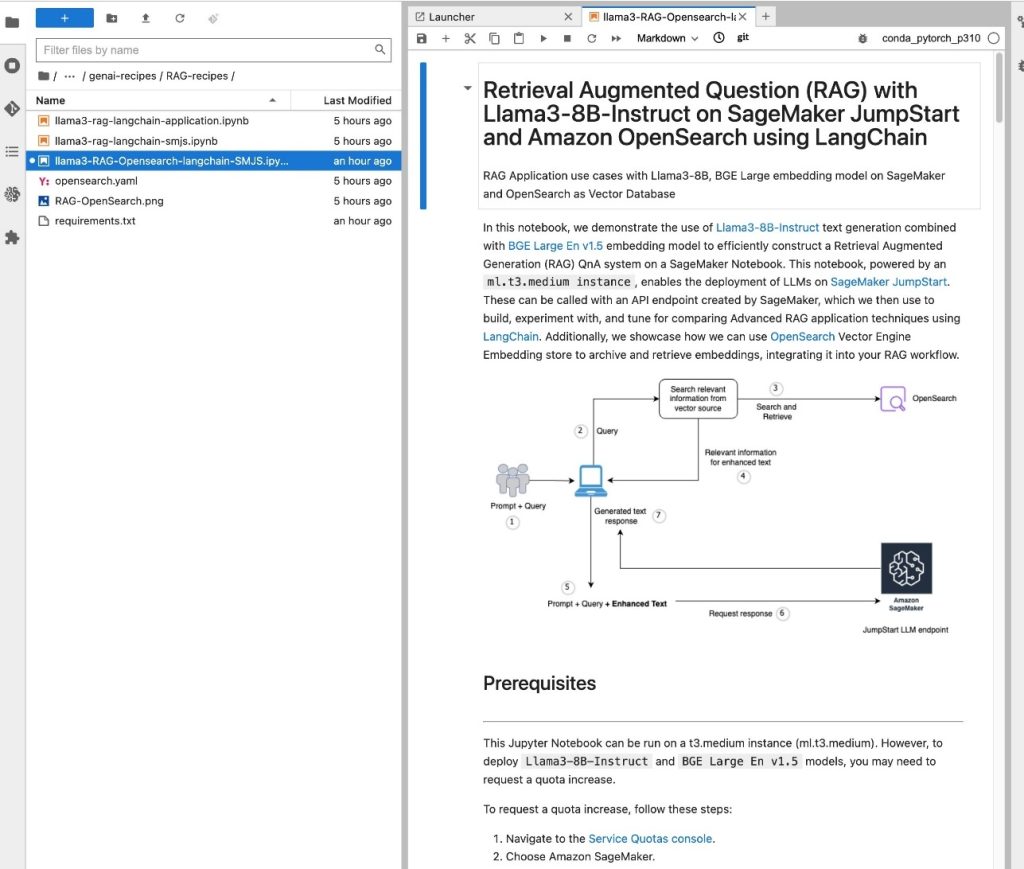1024x869 pixels.
Task: Open the Git sidebar panel
Action: point(12,108)
